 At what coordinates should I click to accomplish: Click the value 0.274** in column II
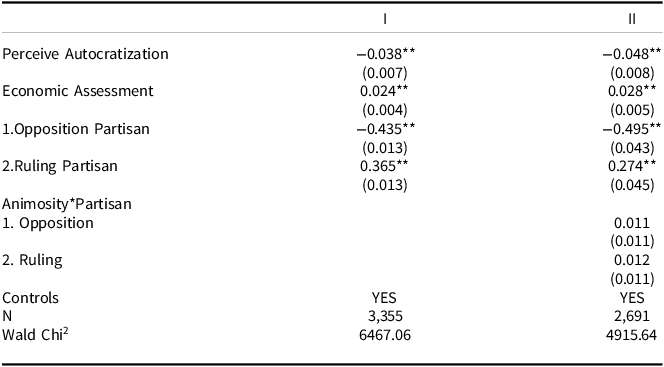coord(632,166)
